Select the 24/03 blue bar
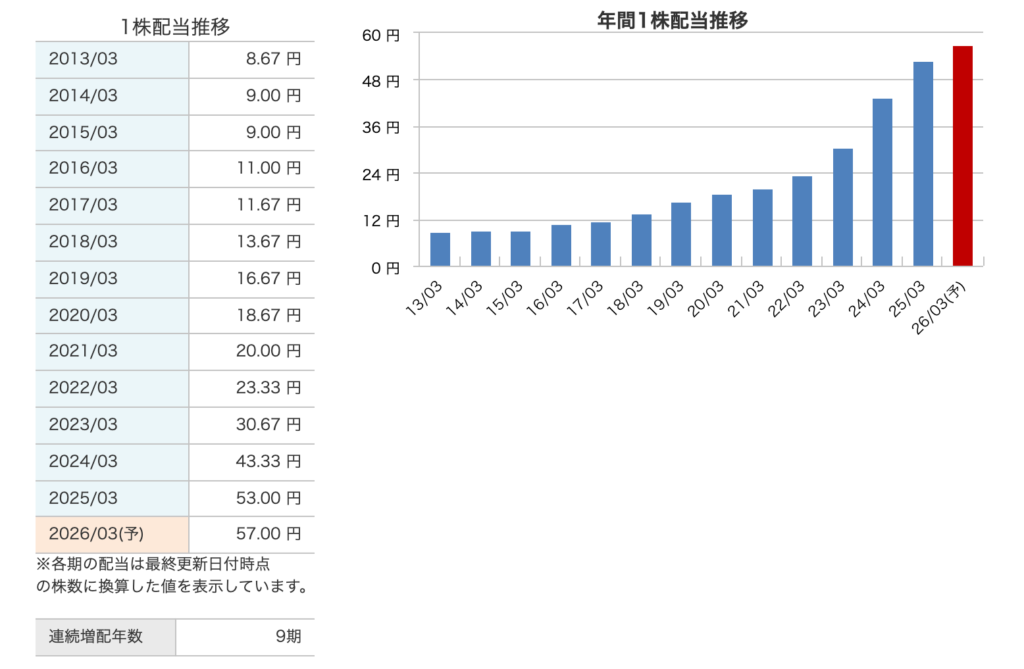The image size is (1024, 669). coord(882,182)
